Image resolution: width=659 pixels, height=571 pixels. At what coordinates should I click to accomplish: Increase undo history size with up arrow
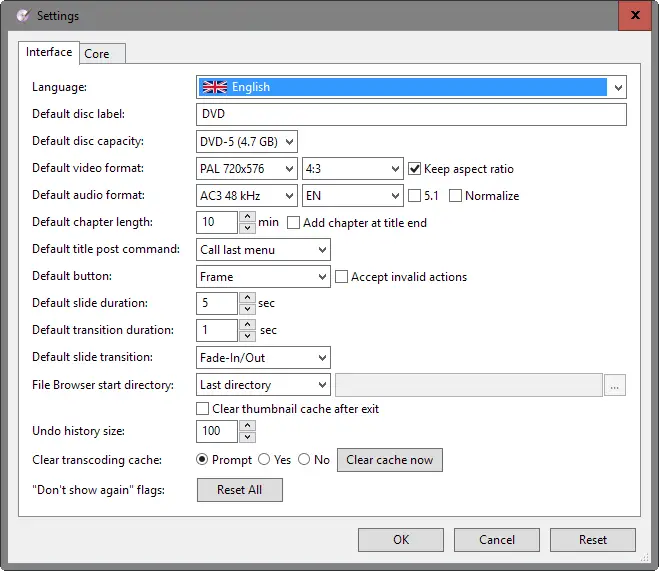[x=248, y=426]
